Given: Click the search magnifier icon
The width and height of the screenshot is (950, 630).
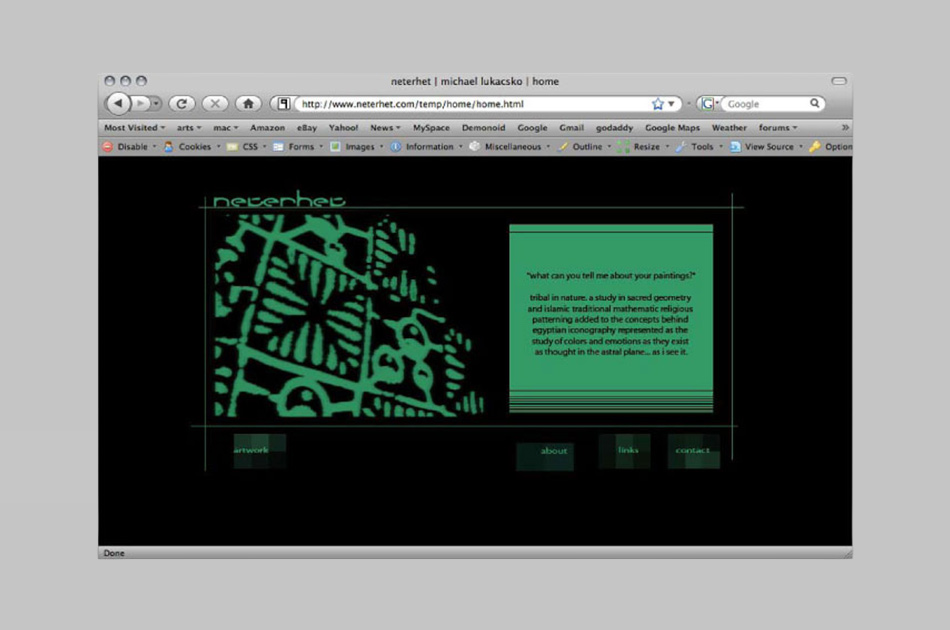Looking at the screenshot, I should pyautogui.click(x=815, y=103).
